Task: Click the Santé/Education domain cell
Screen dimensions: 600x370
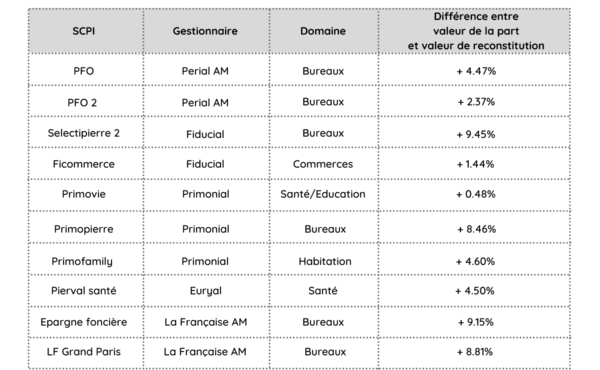Action: [323, 194]
